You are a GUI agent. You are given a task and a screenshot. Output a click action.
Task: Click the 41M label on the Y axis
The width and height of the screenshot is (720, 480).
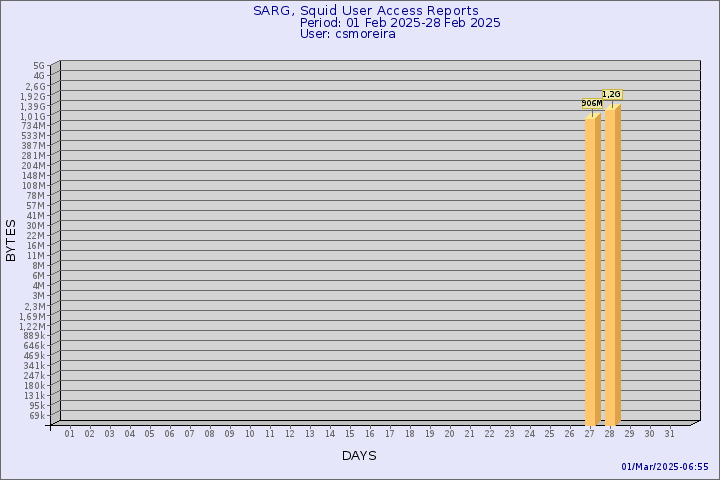(x=37, y=215)
